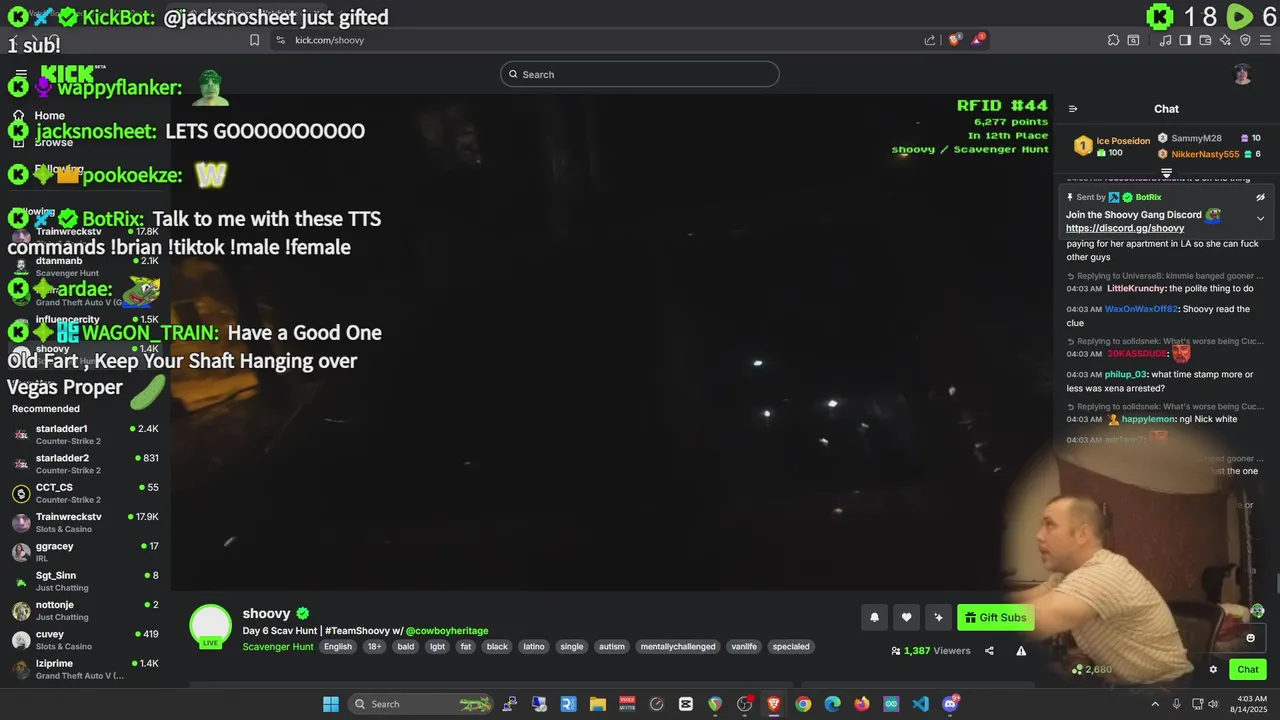Open Discord from taskbar

pyautogui.click(x=950, y=704)
